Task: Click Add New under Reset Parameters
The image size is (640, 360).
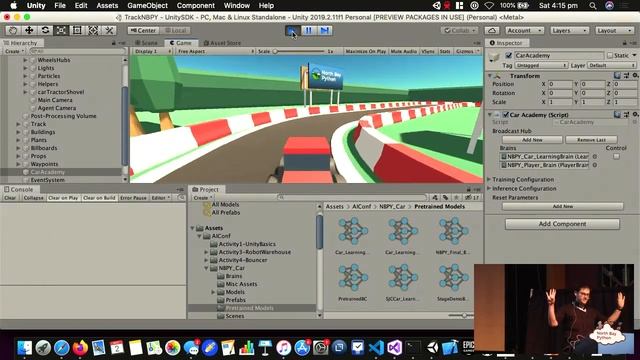Action: [x=562, y=206]
